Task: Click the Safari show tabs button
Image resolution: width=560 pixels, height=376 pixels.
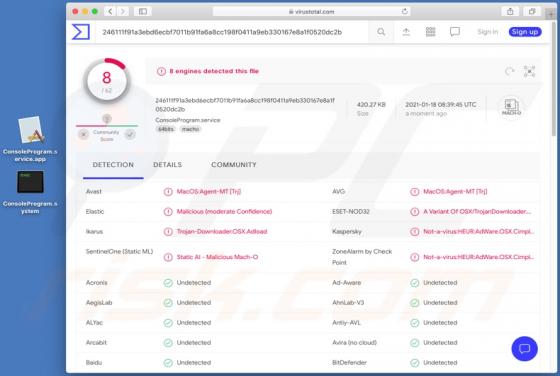Action: click(532, 11)
